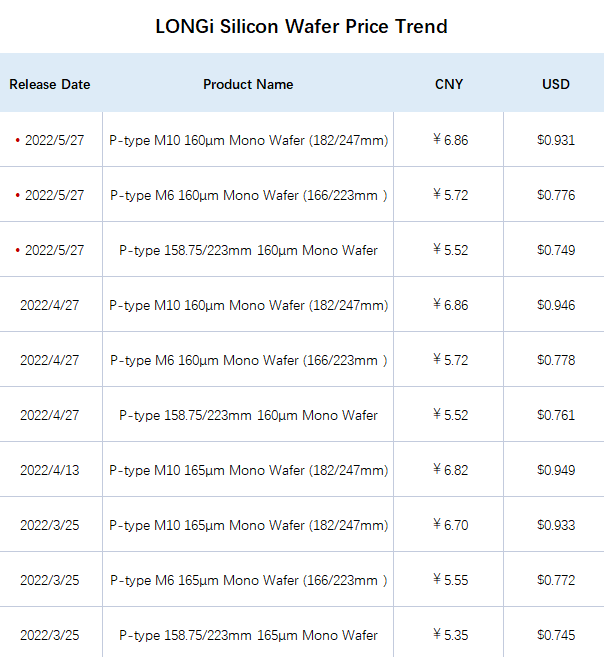Viewport: 604px width, 657px height.
Task: Select the $0.749 USD price
Action: click(x=556, y=250)
